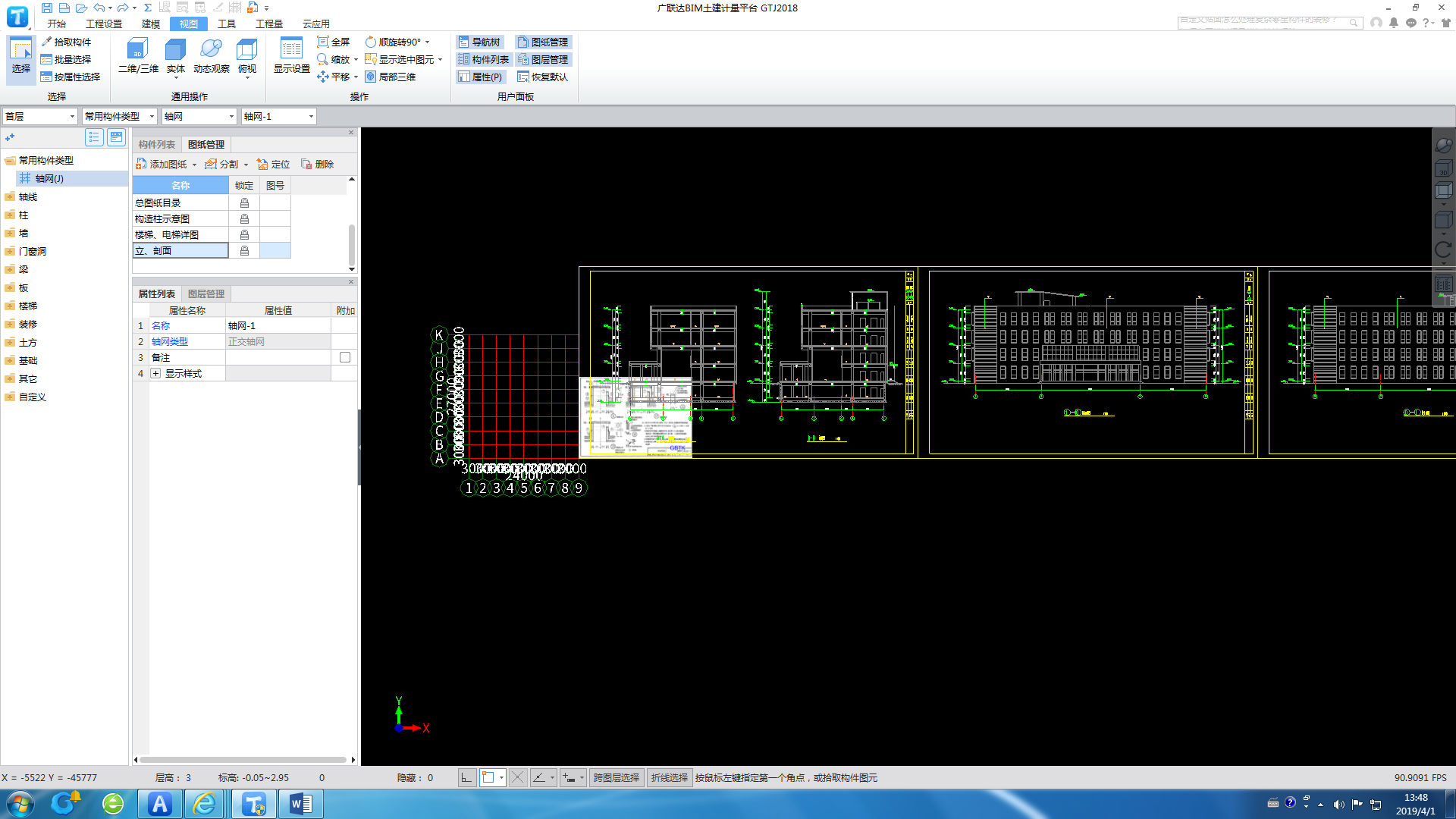Open Word from the Windows taskbar
The image size is (1456, 819).
(x=300, y=804)
